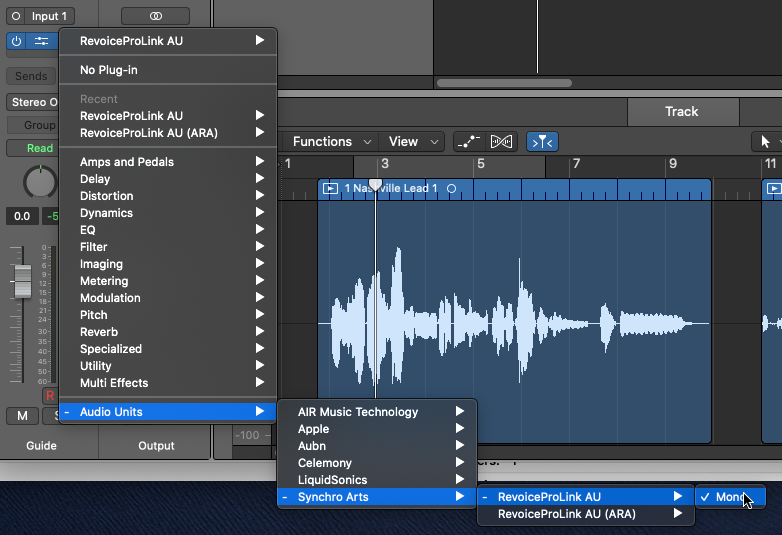Image resolution: width=782 pixels, height=535 pixels.
Task: Select the pointer tool in toolbar
Action: pyautogui.click(x=766, y=142)
